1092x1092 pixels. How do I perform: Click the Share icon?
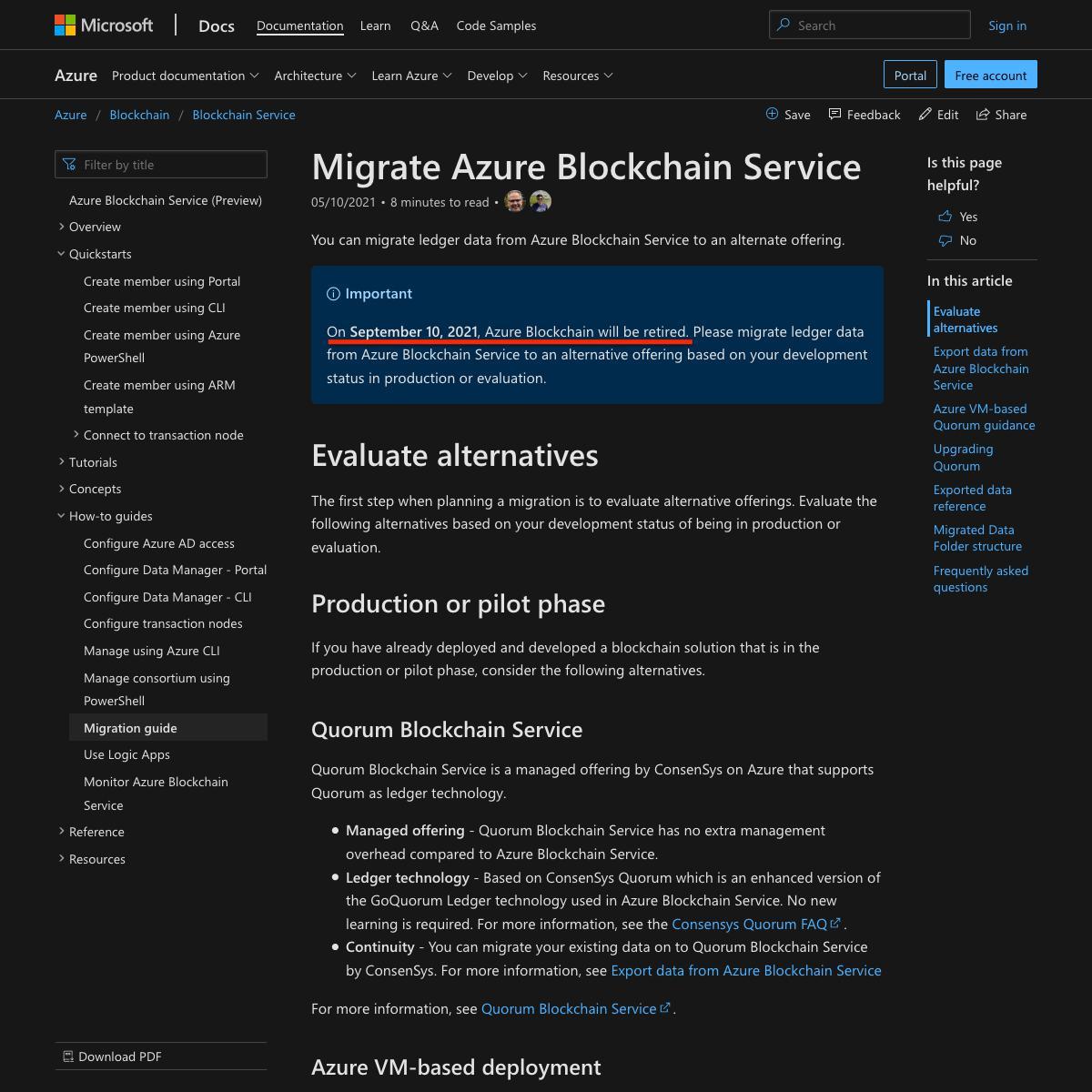[983, 114]
